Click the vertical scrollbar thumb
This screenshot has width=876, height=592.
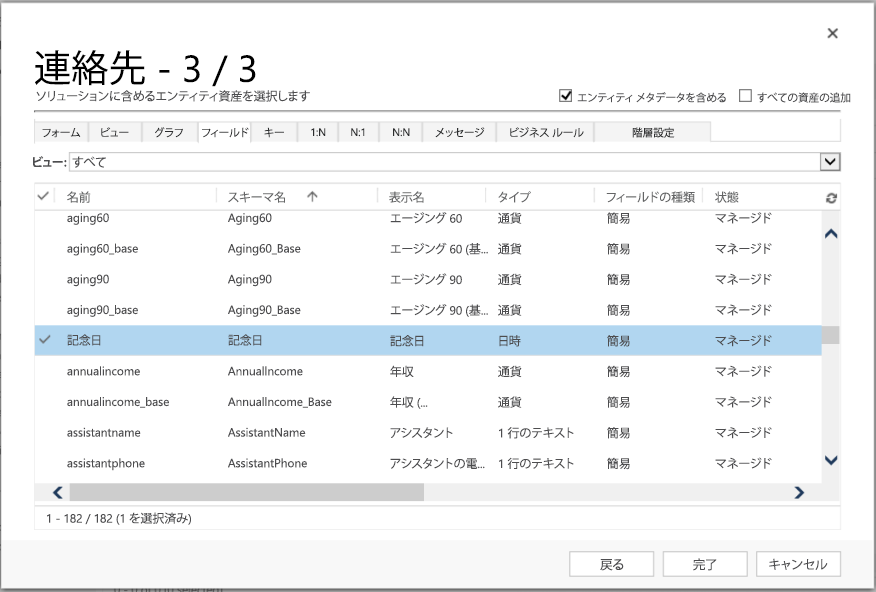point(831,335)
